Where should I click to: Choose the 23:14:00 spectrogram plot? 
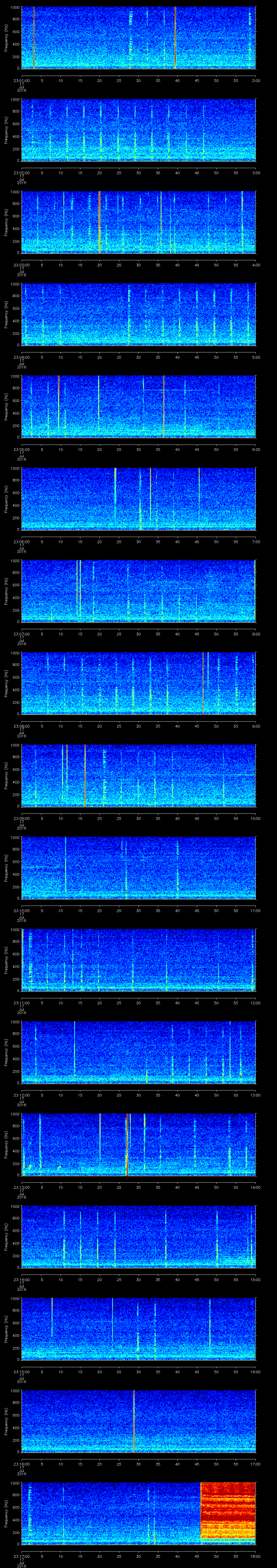(x=139, y=1237)
